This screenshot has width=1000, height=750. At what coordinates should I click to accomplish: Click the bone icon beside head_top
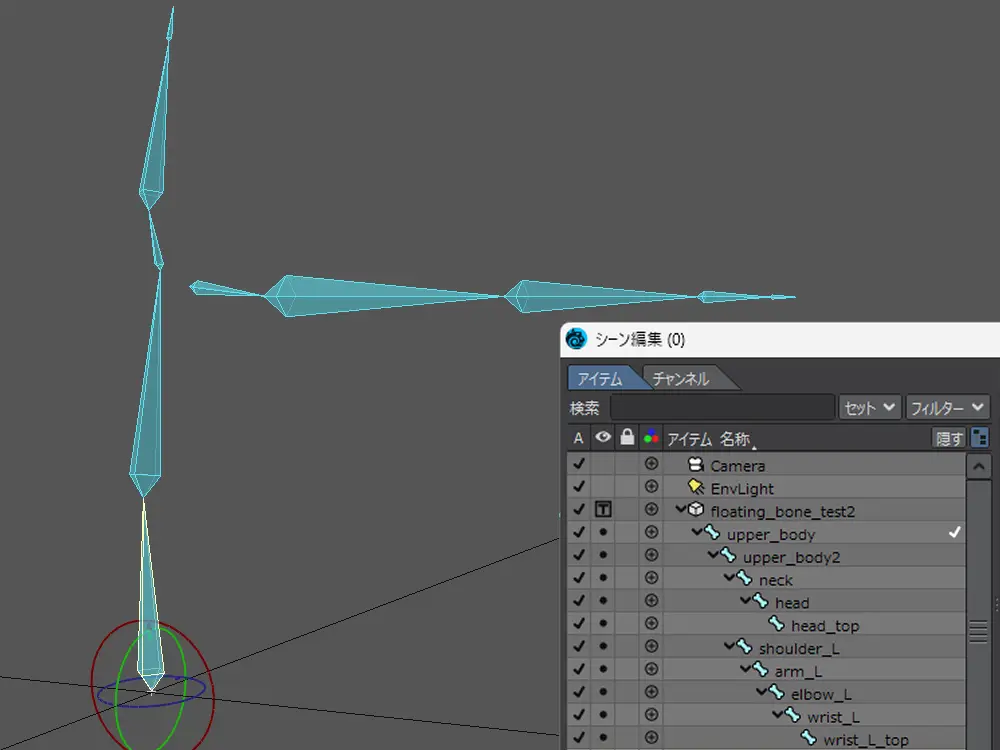776,625
